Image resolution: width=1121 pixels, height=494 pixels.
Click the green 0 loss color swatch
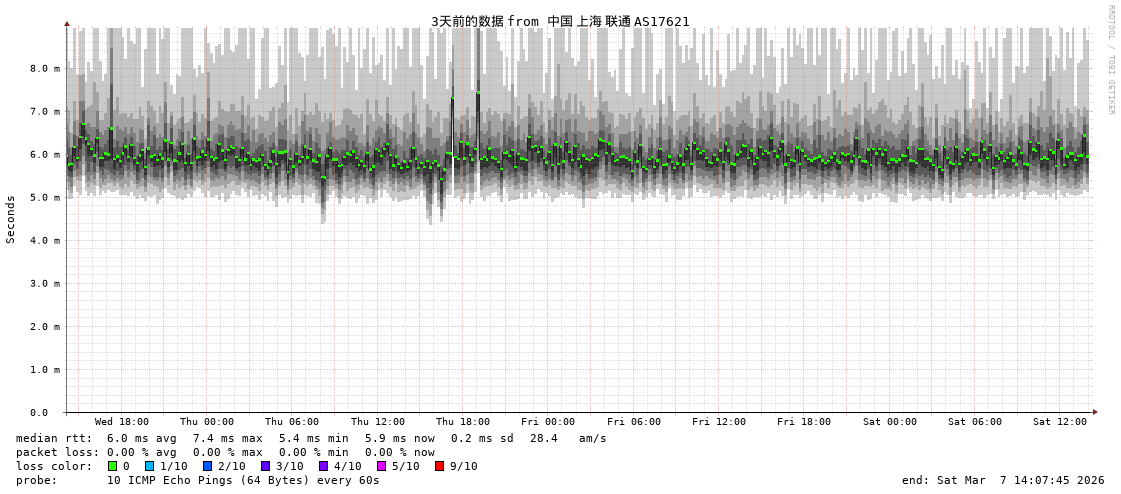point(112,466)
